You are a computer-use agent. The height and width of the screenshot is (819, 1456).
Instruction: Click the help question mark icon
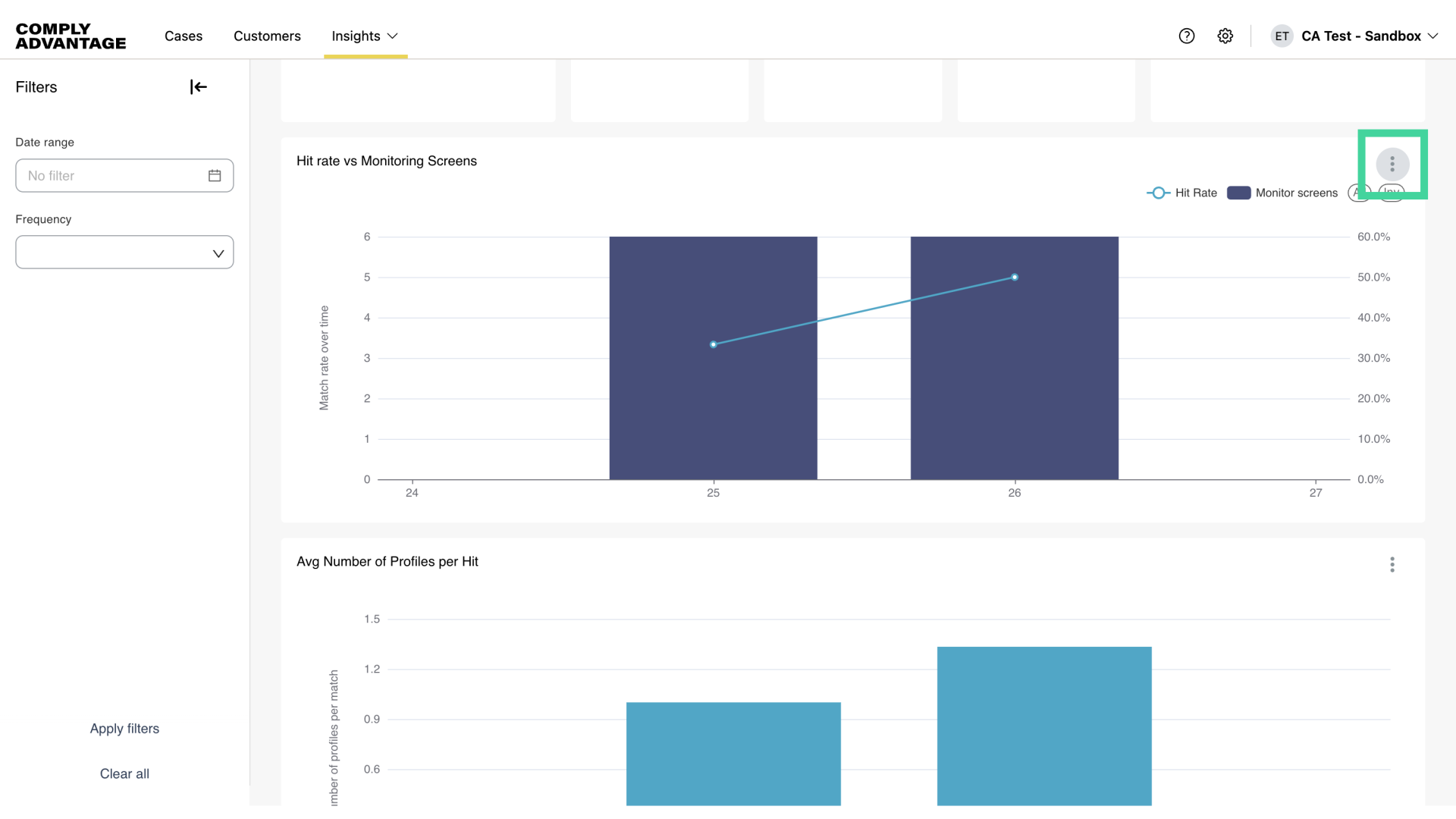pyautogui.click(x=1186, y=36)
